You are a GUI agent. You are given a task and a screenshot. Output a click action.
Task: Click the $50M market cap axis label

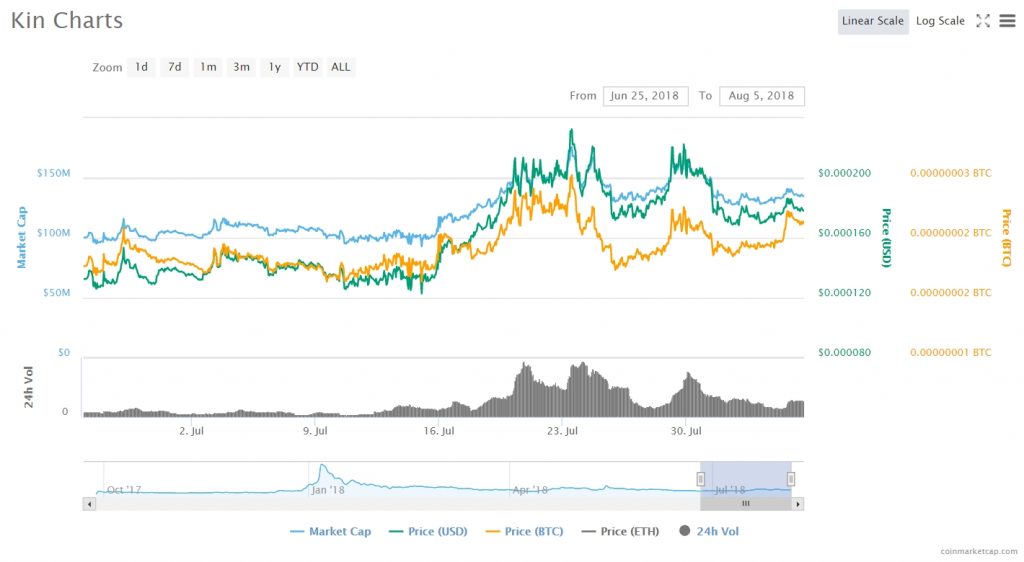pyautogui.click(x=56, y=292)
